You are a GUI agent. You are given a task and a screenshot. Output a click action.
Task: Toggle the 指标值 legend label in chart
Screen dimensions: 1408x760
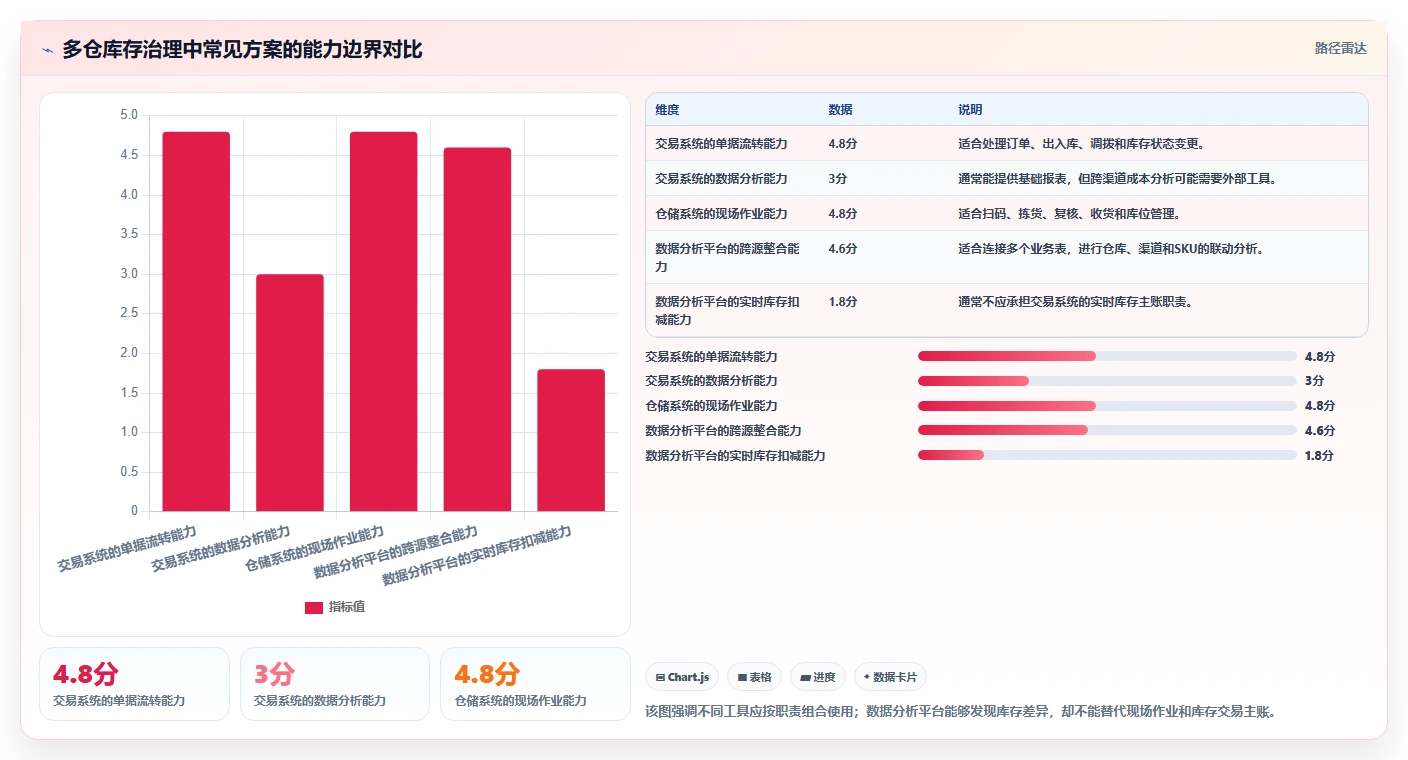347,607
